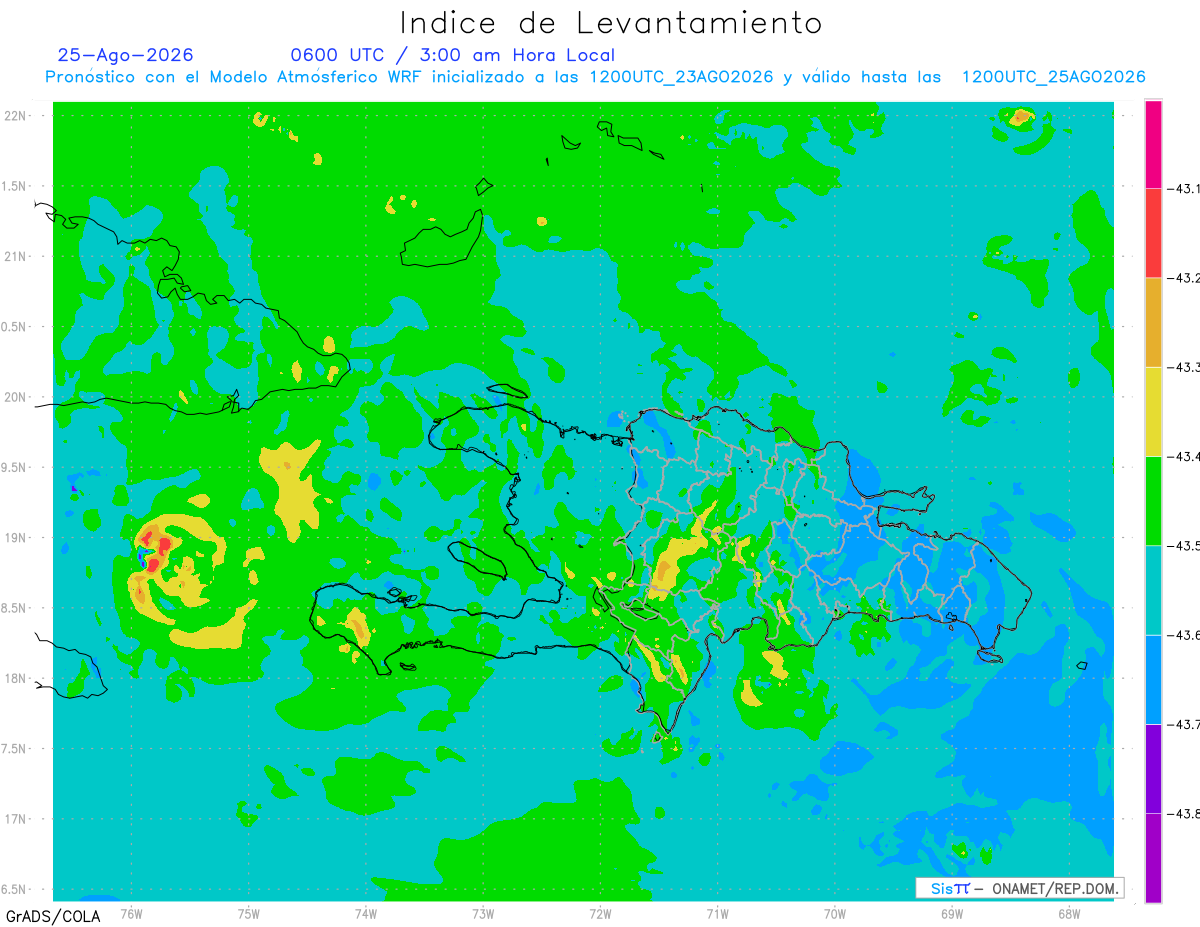
Task: Click legend value -43.4
Action: [x=1183, y=456]
